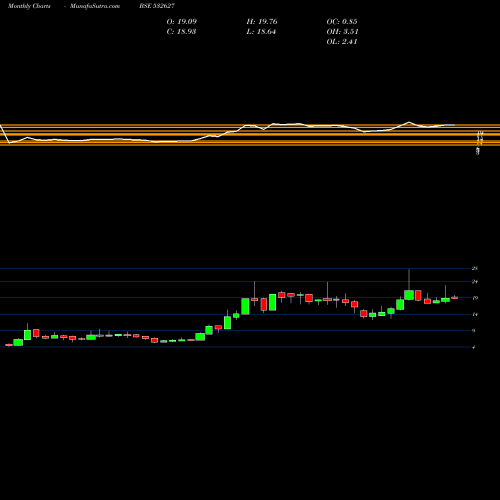Click the "BSE 532627" symbol label
The height and width of the screenshot is (500, 500).
[x=157, y=6]
